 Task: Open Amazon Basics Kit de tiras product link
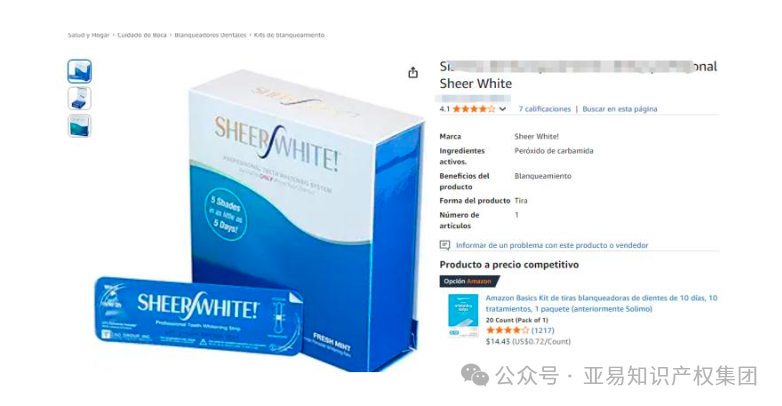601,303
